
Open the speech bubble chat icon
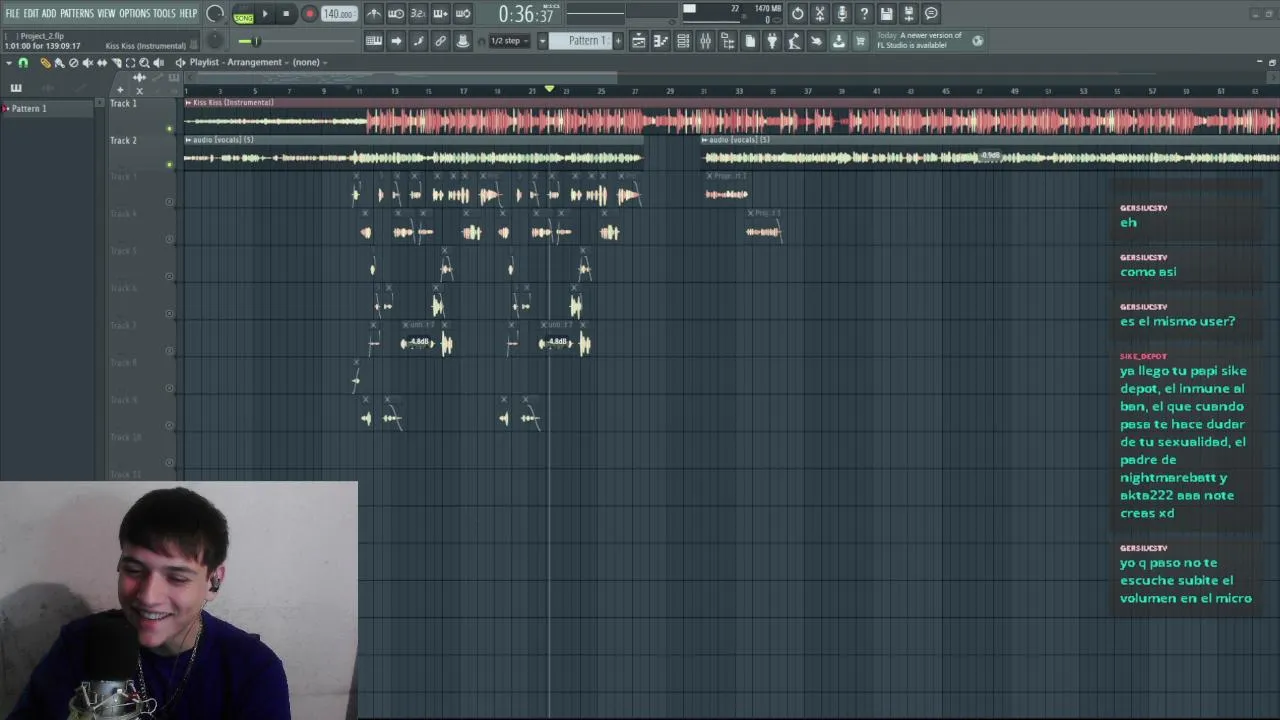pyautogui.click(x=931, y=14)
